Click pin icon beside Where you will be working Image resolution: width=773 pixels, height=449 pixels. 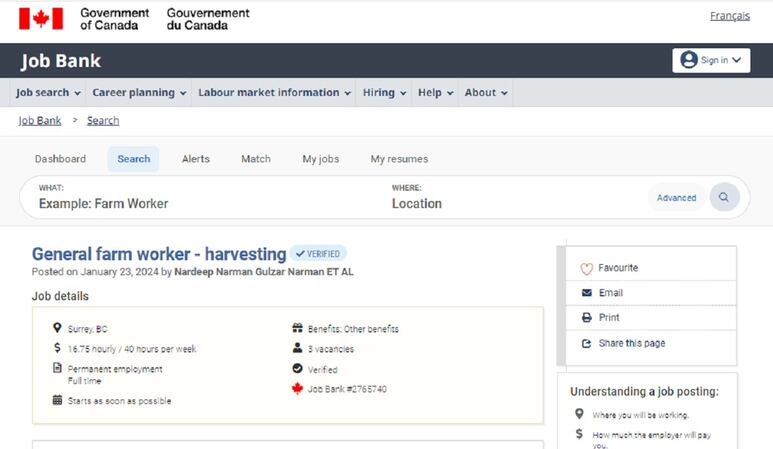point(579,414)
